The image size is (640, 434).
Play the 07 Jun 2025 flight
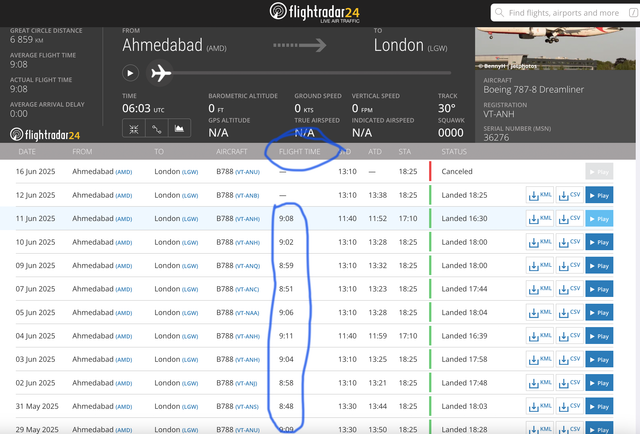point(599,289)
